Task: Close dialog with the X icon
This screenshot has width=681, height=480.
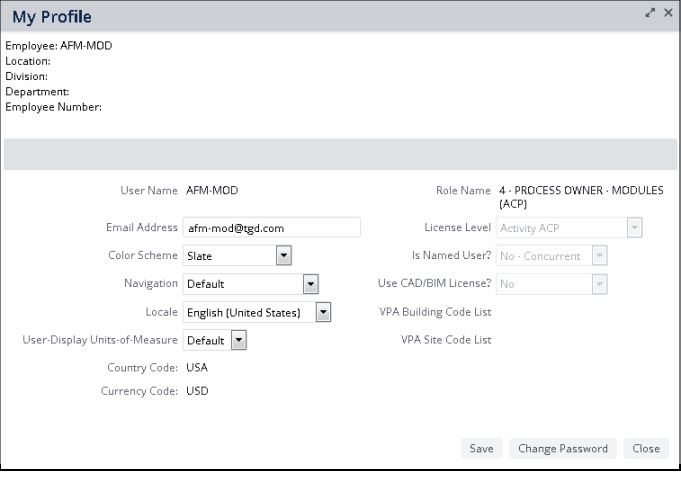Action: coord(668,13)
